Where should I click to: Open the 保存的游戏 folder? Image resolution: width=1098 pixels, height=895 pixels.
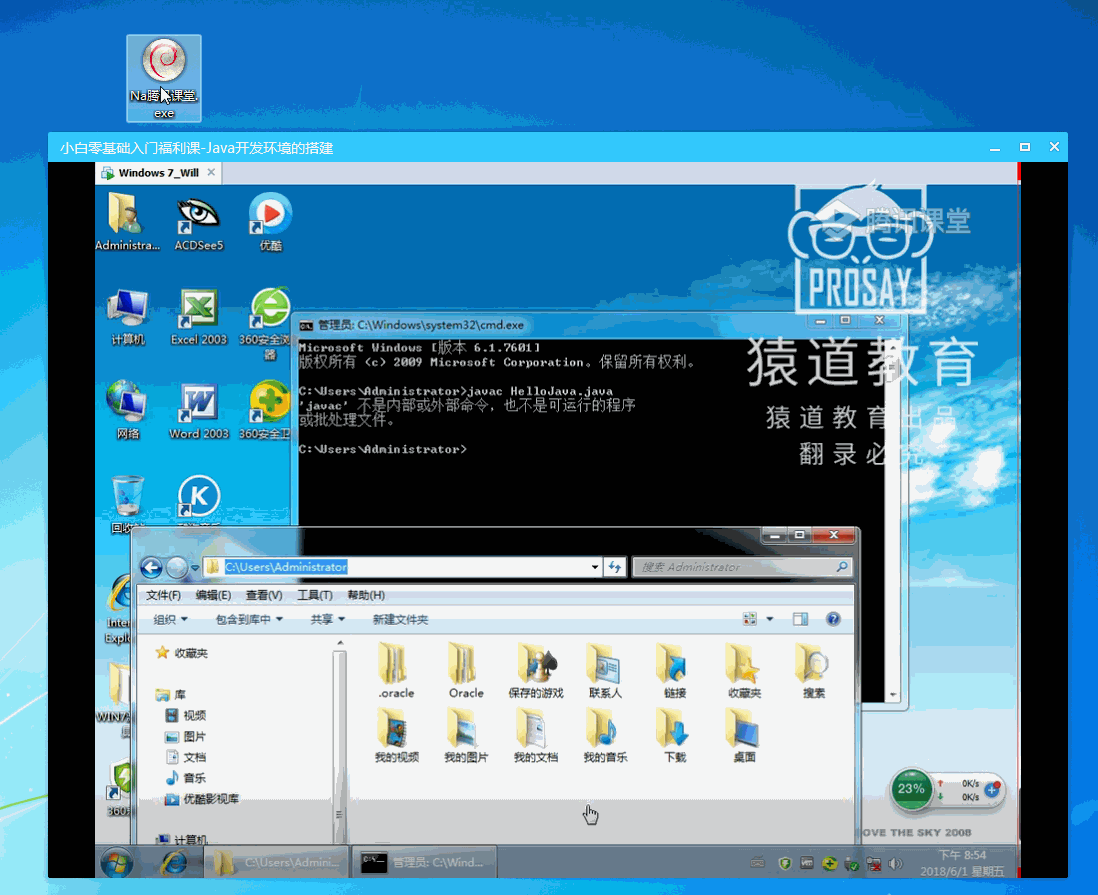point(536,670)
